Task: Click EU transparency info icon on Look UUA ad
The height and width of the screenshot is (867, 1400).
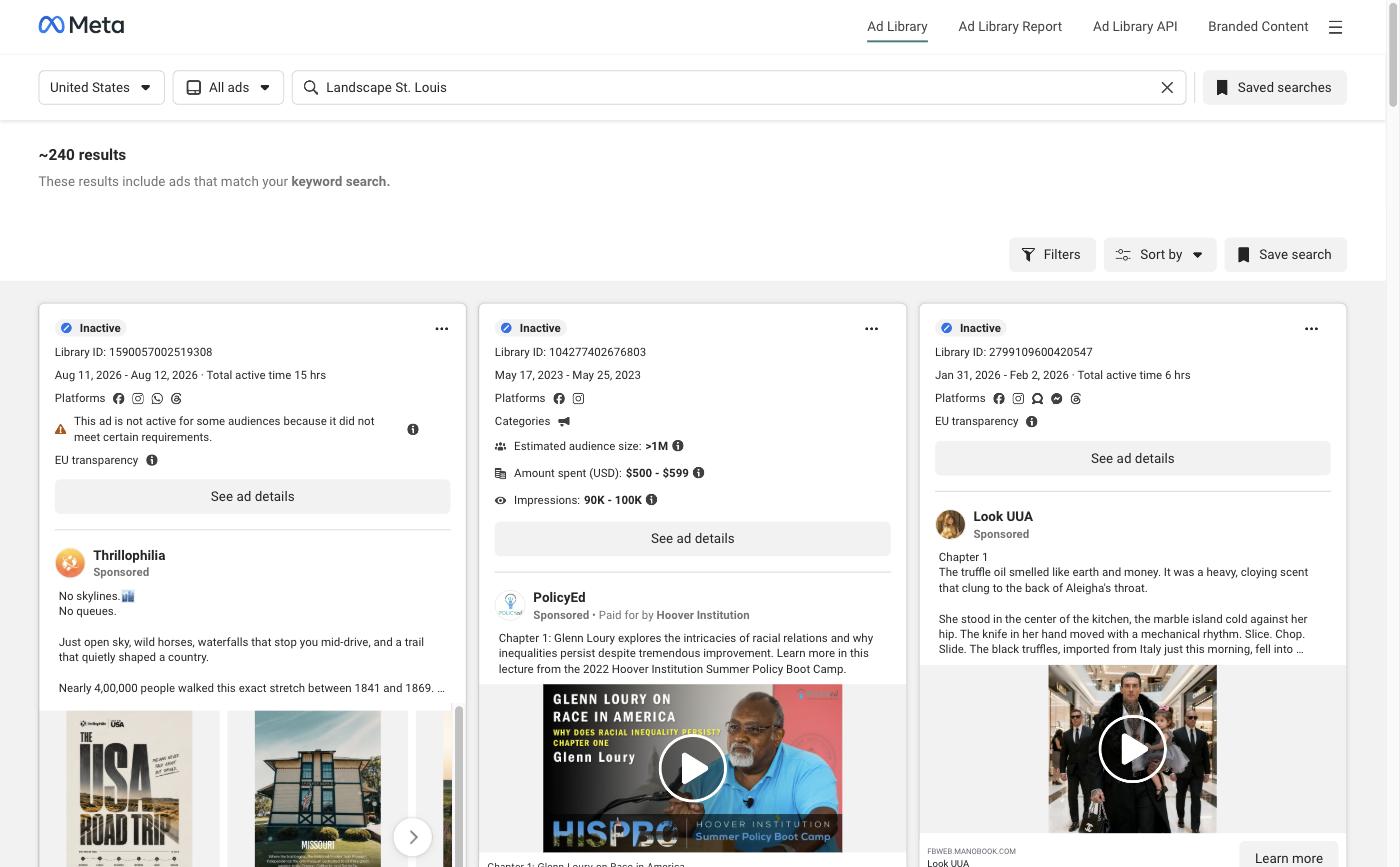Action: coord(1032,422)
